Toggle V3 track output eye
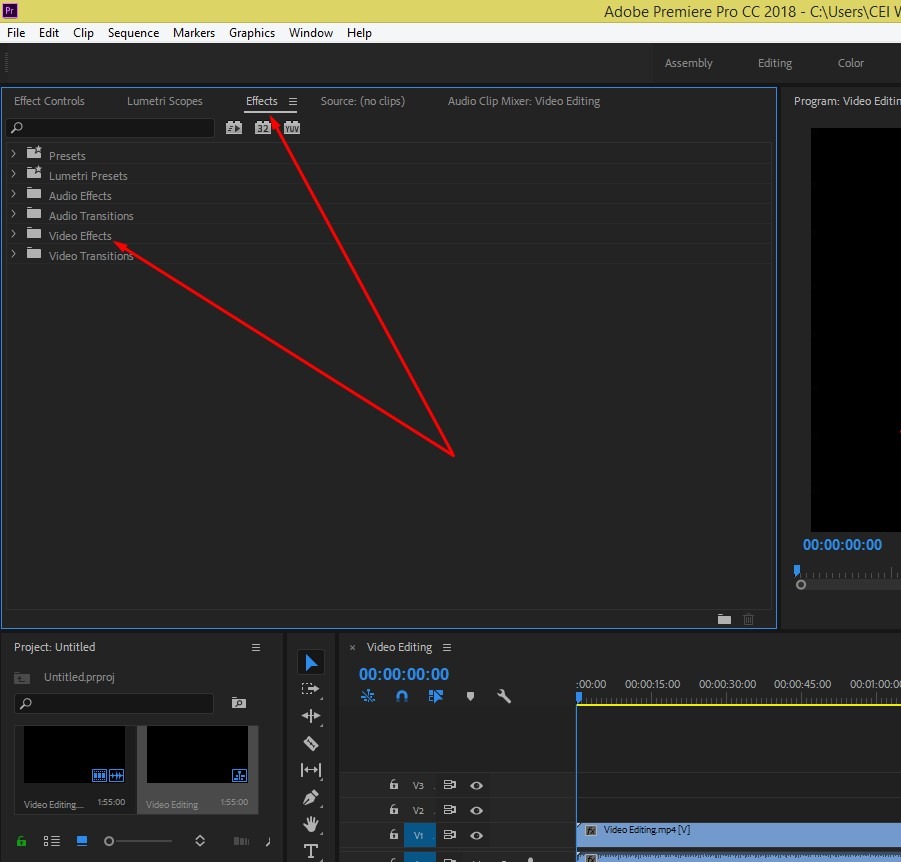 (476, 785)
